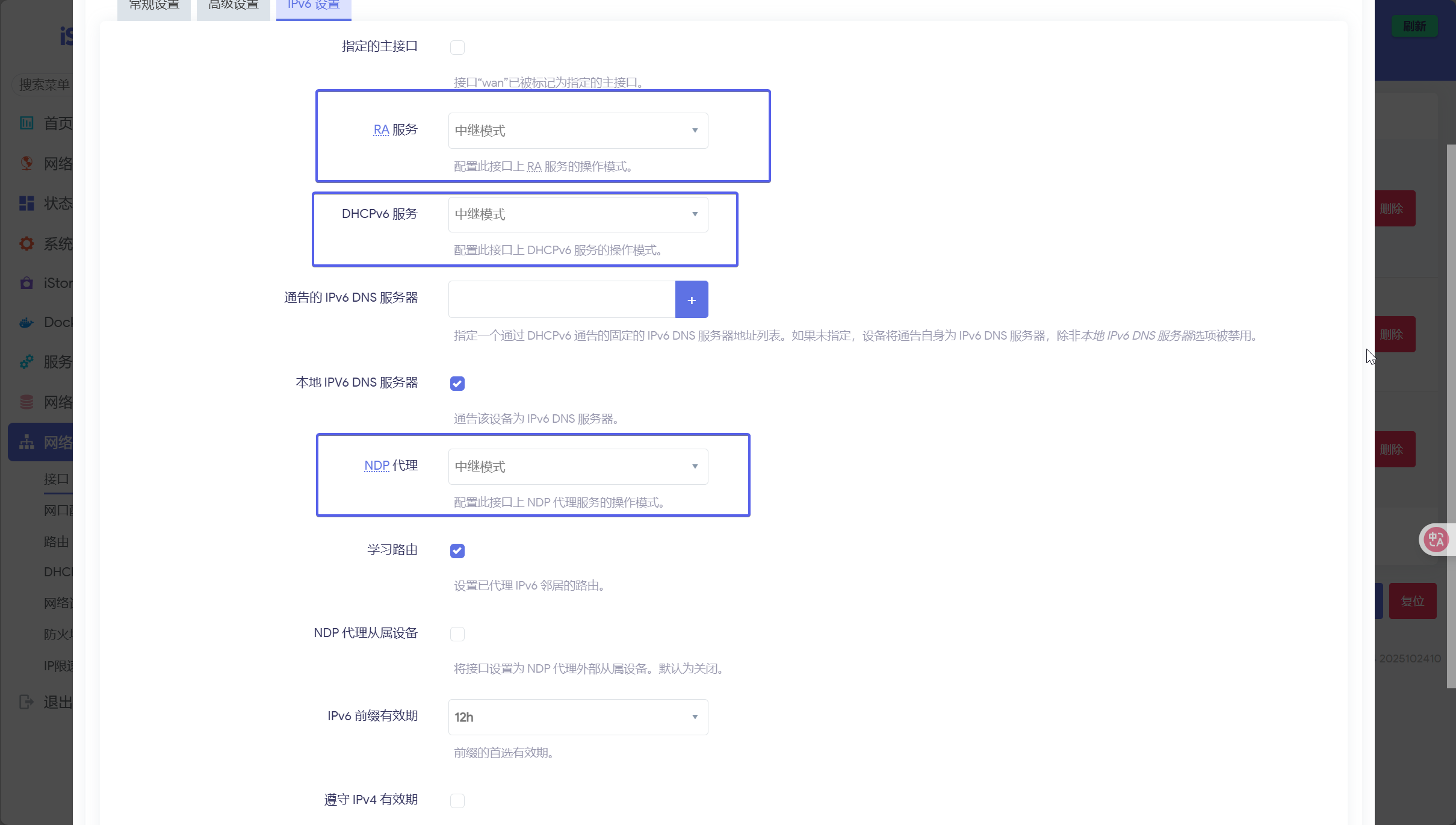Click the globe network wizard sidebar icon
This screenshot has height=825, width=1456.
[x=26, y=163]
